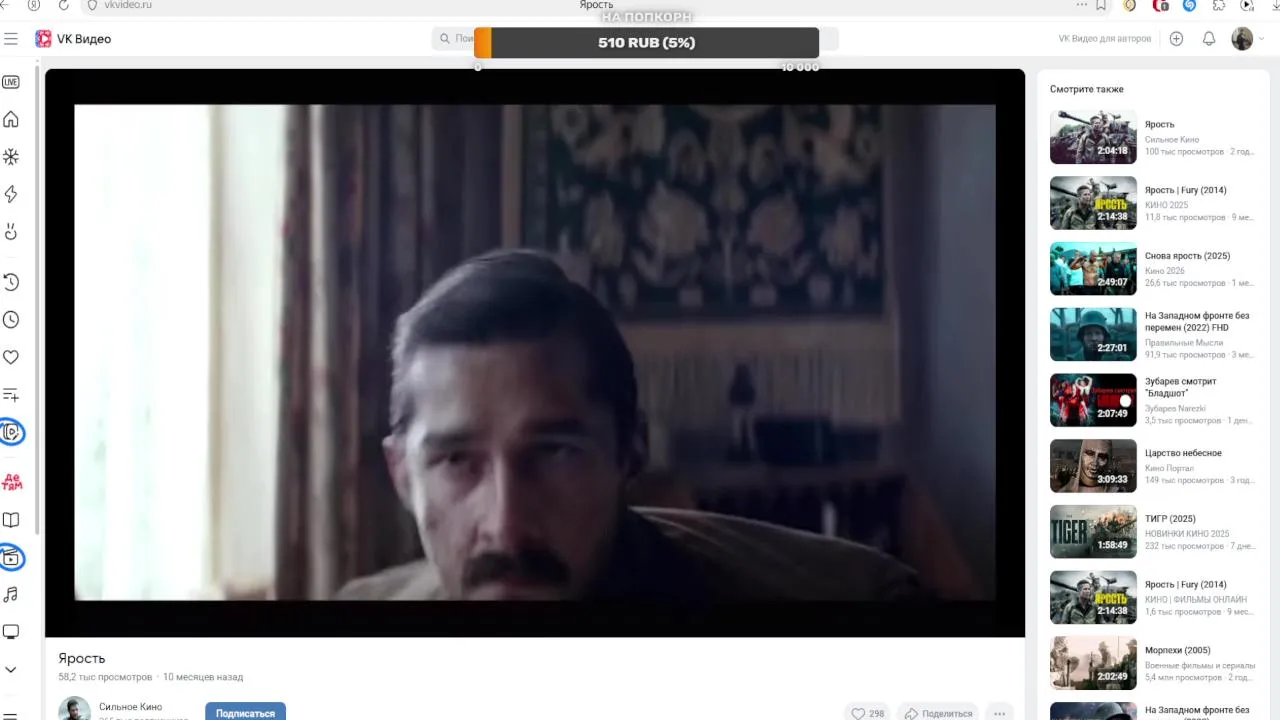Open the НОВИНКИ КИНО 2025 channel name

[x=1187, y=534]
